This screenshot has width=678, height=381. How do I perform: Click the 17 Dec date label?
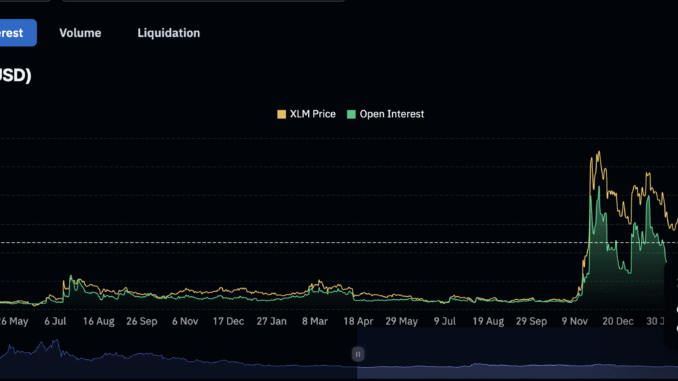click(x=228, y=321)
